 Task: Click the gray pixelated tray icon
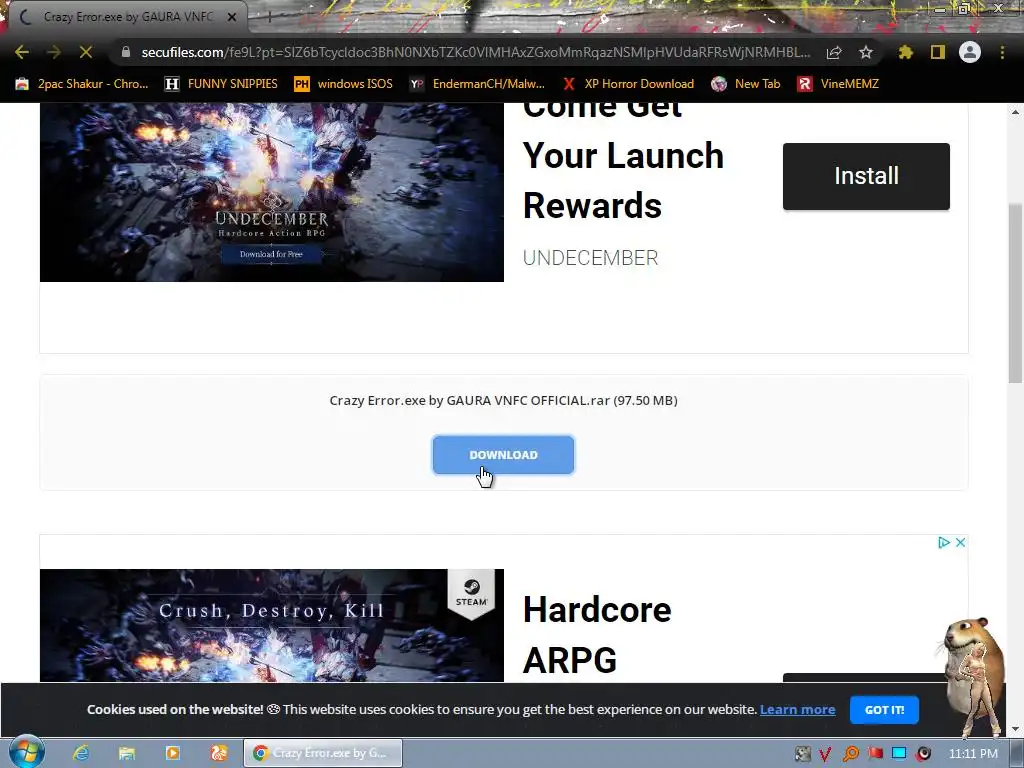click(x=803, y=754)
